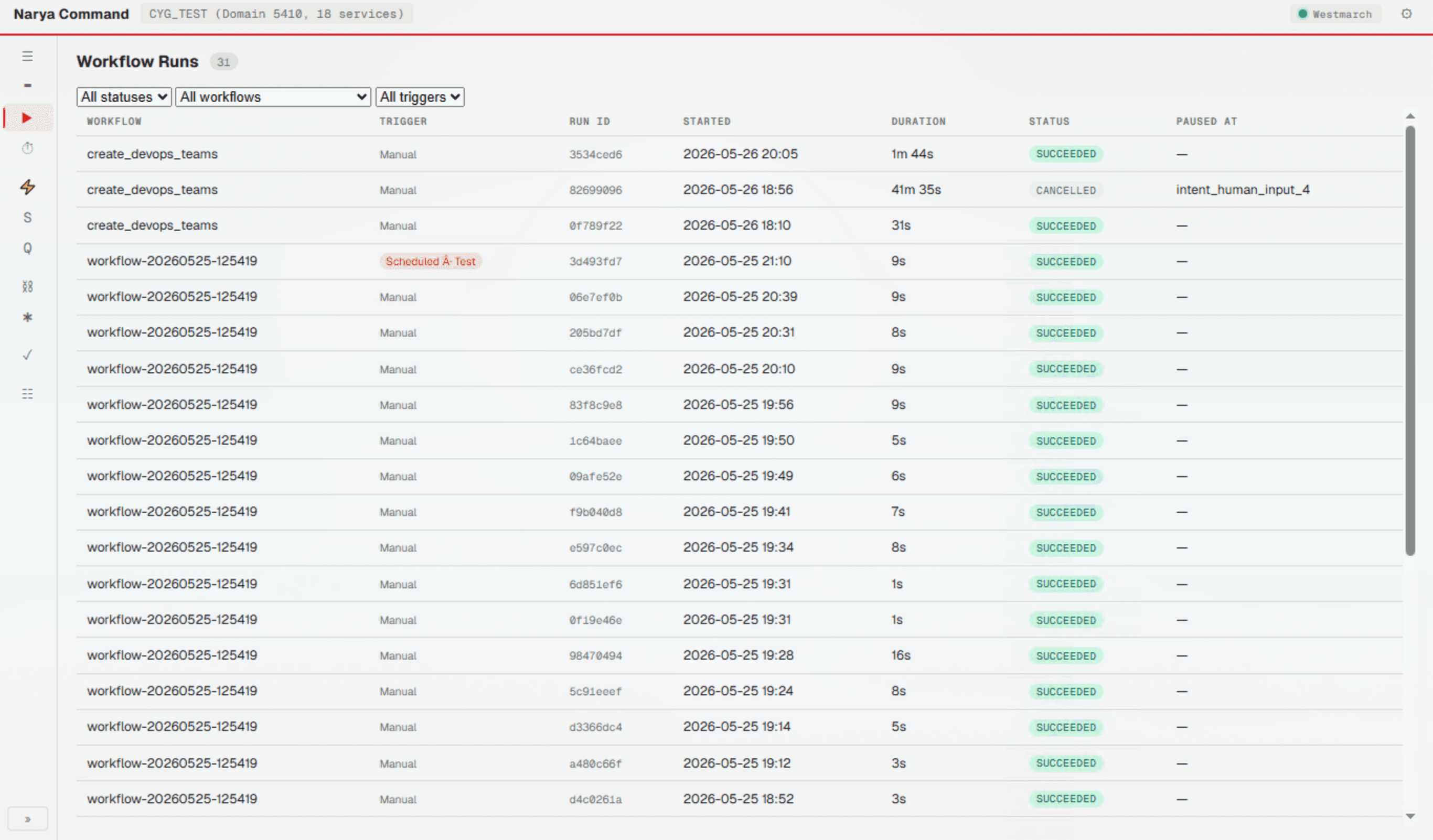Click the Scheduled Test trigger badge
The height and width of the screenshot is (840, 1433).
coord(431,262)
